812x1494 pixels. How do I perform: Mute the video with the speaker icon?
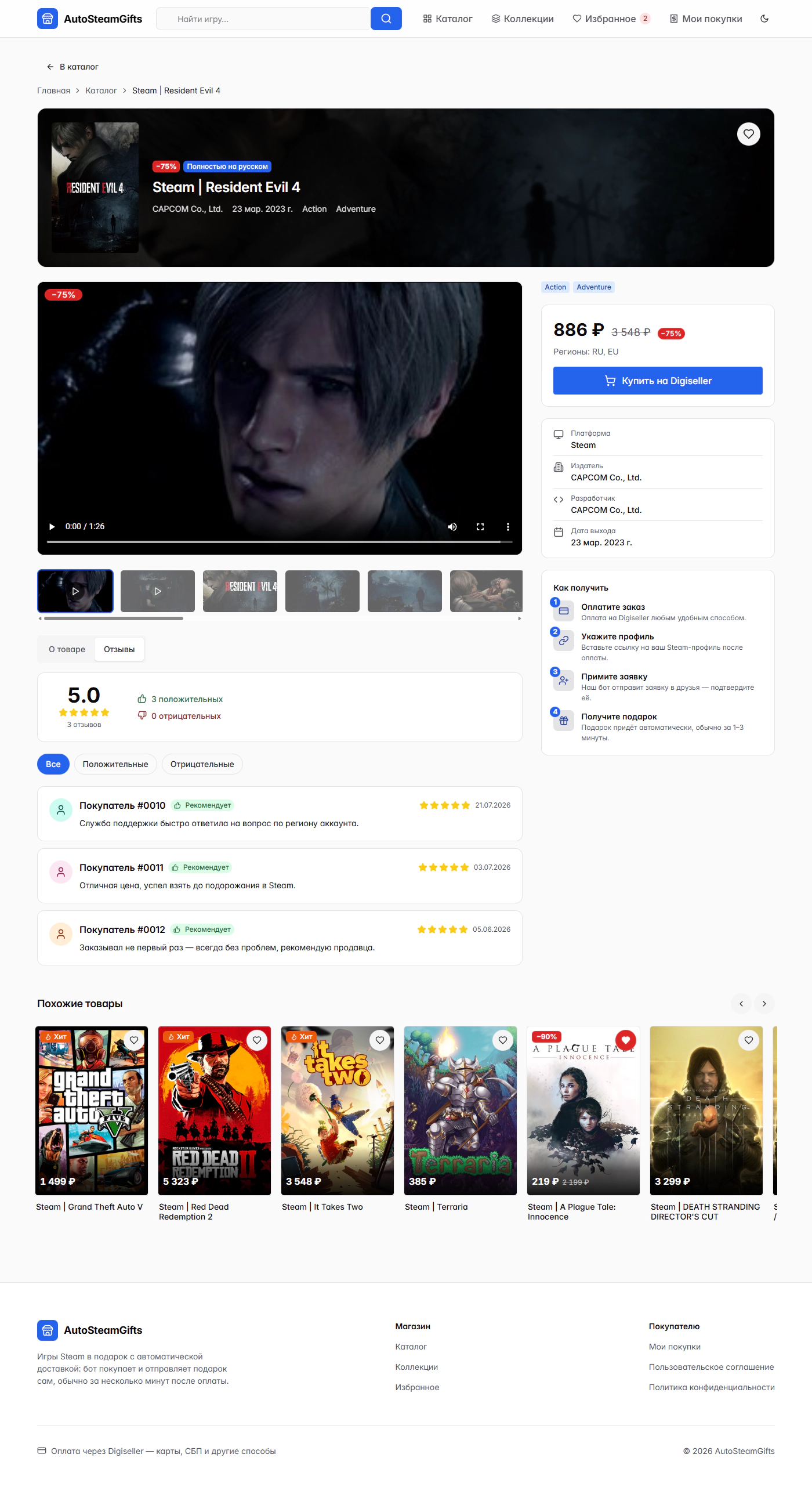click(452, 526)
